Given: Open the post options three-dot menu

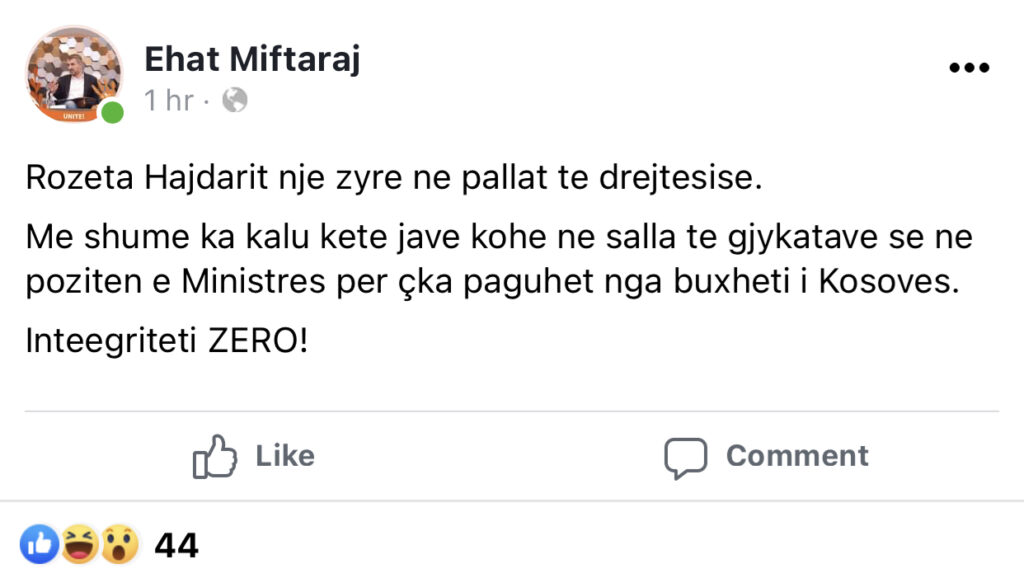Looking at the screenshot, I should click(967, 68).
